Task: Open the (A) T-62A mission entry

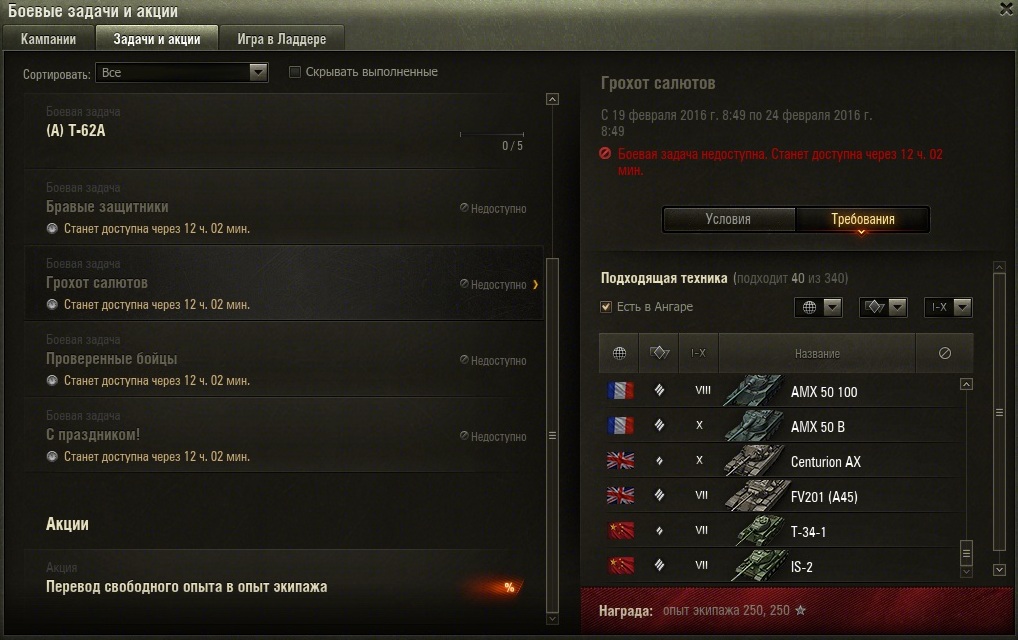Action: [284, 130]
